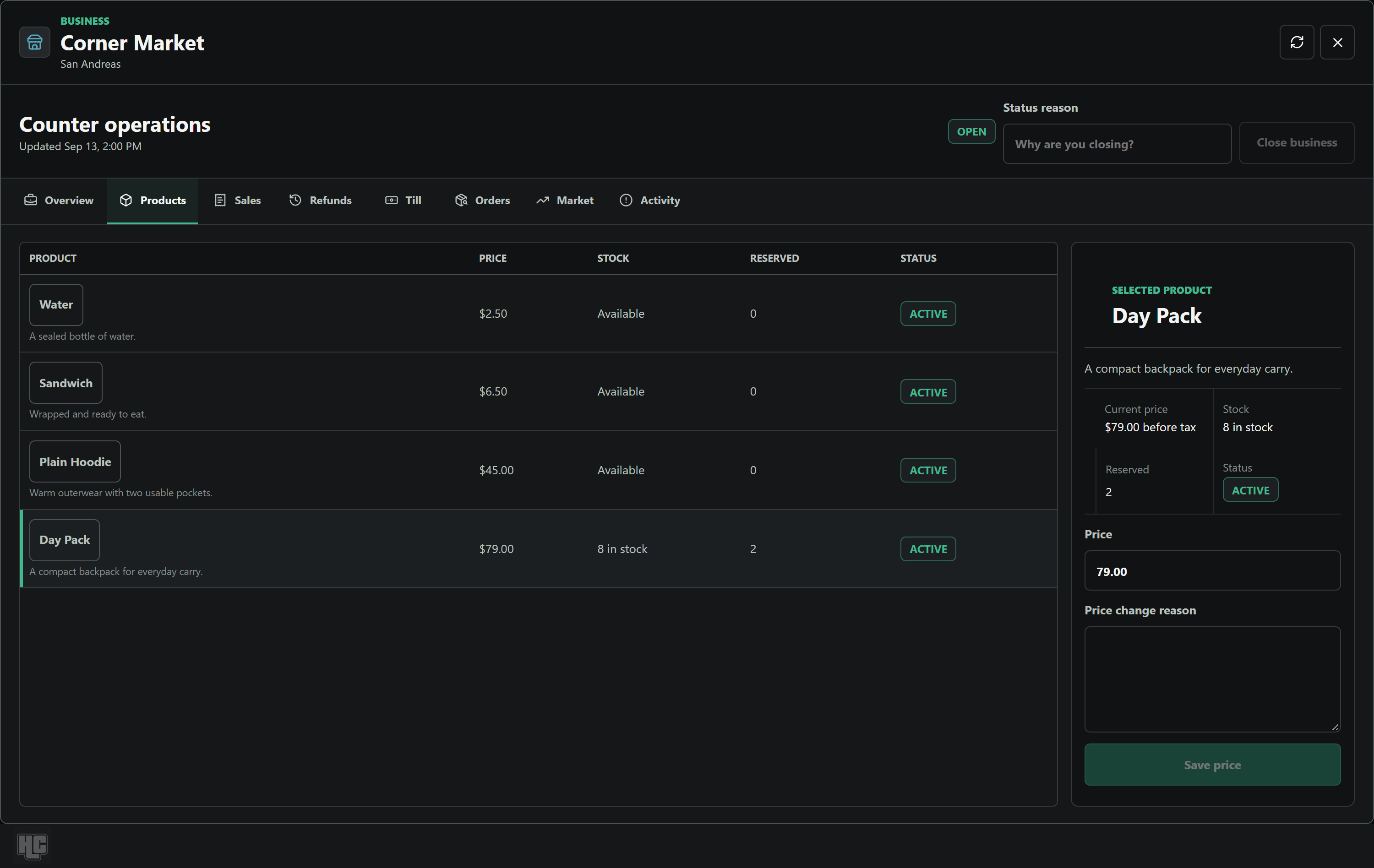
Task: Click the Overview tab icon
Action: point(31,200)
